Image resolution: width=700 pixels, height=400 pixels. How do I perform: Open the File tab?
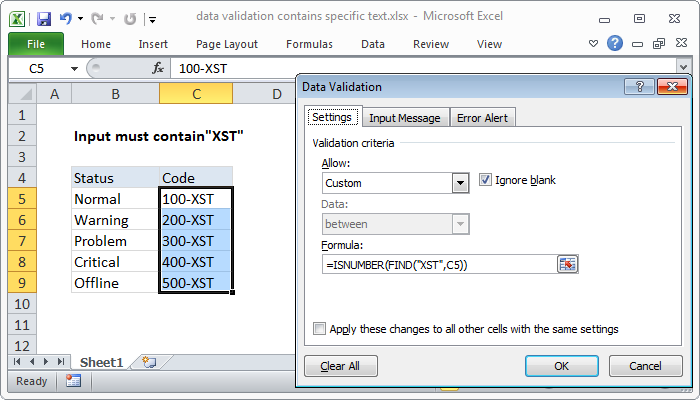coord(36,44)
